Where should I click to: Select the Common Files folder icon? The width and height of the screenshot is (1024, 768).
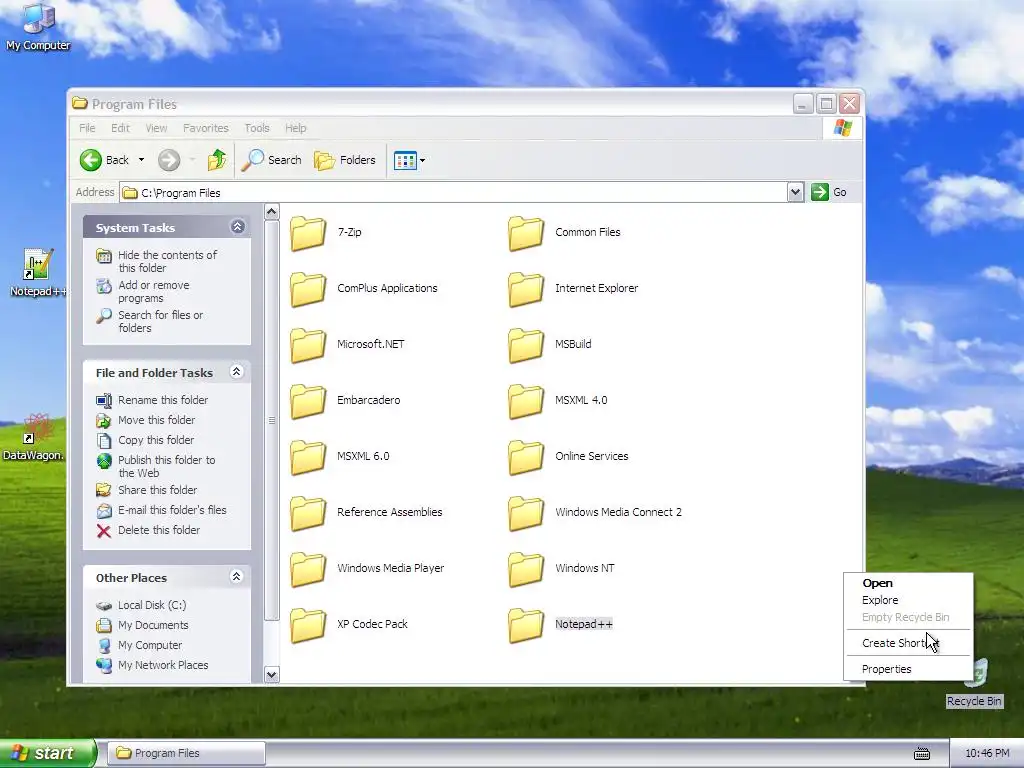click(x=526, y=233)
